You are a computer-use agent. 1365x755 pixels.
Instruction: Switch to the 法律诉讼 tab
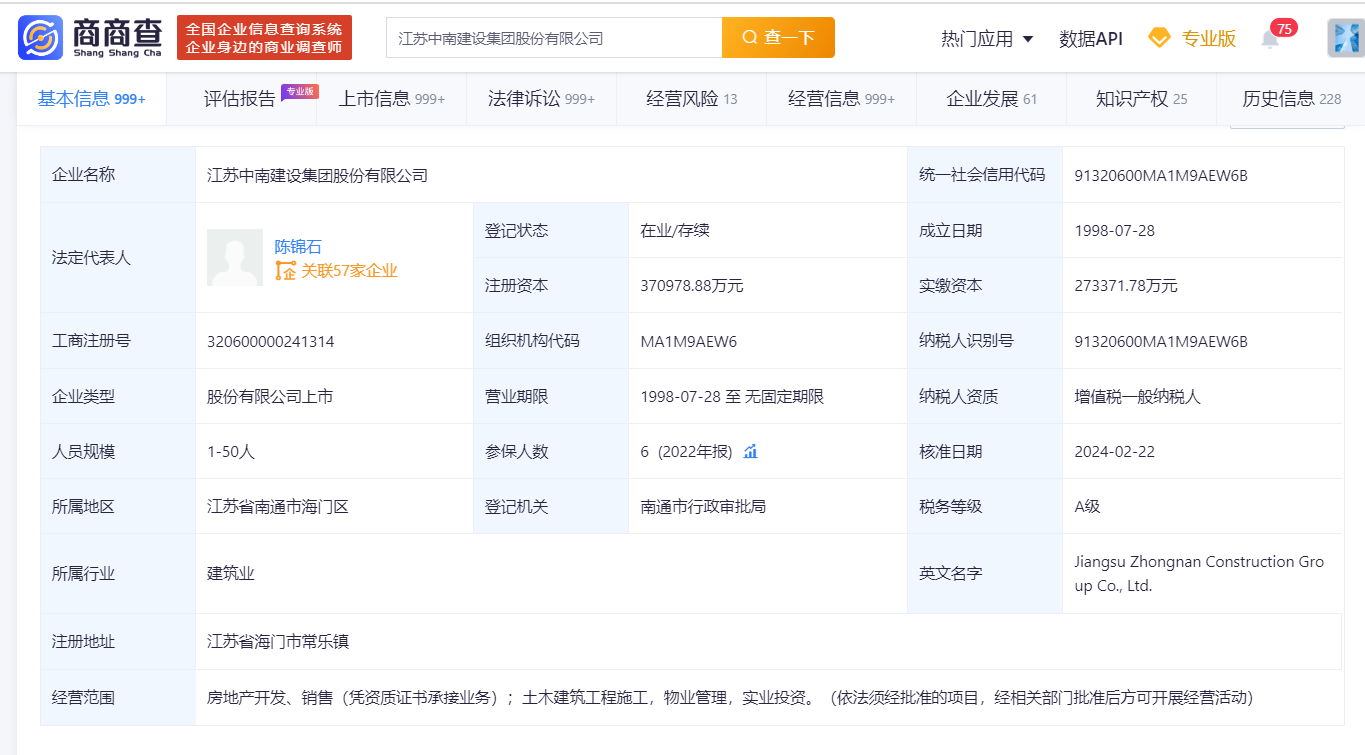[528, 99]
